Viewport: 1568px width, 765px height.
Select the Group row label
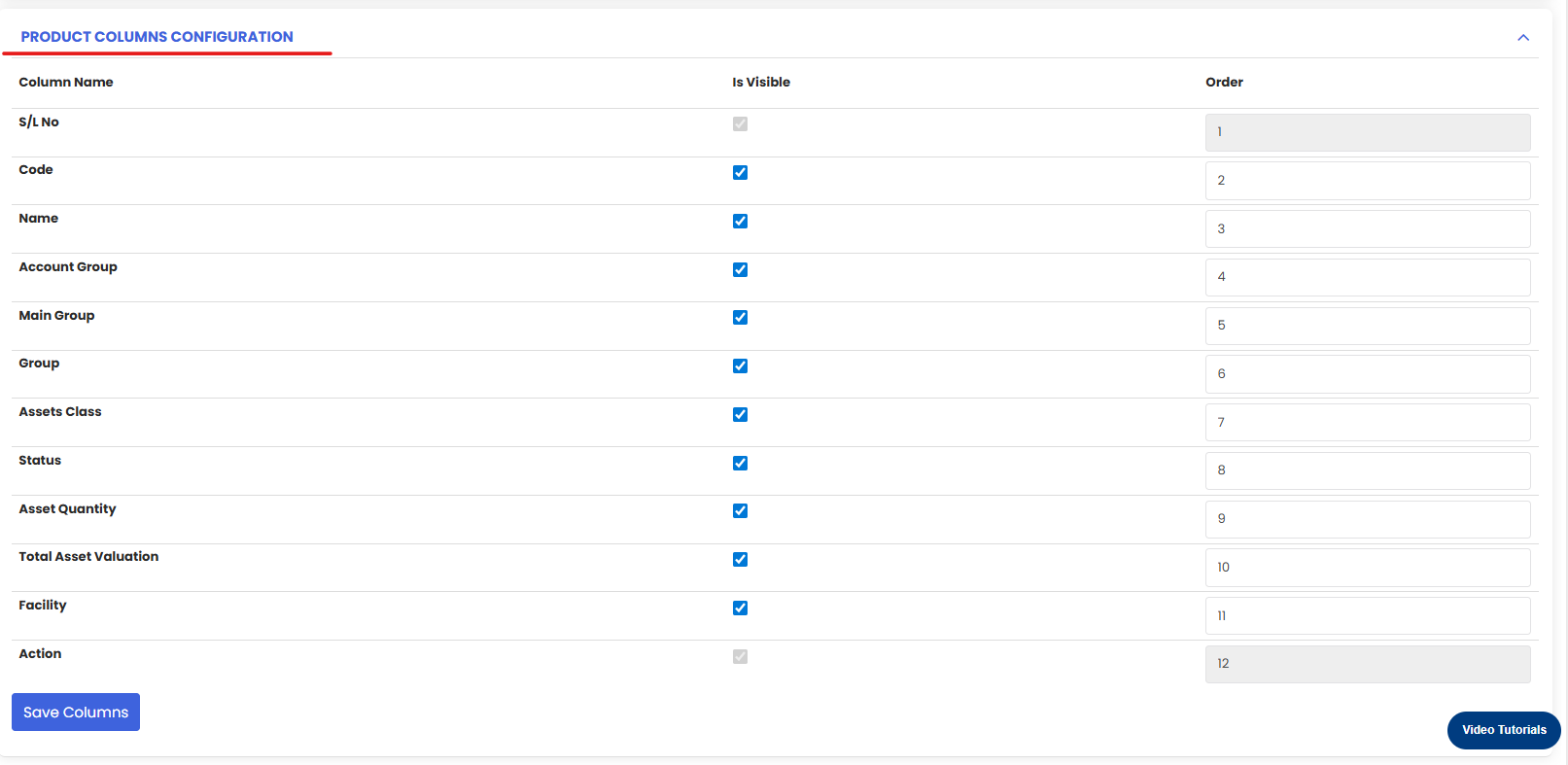tap(39, 364)
